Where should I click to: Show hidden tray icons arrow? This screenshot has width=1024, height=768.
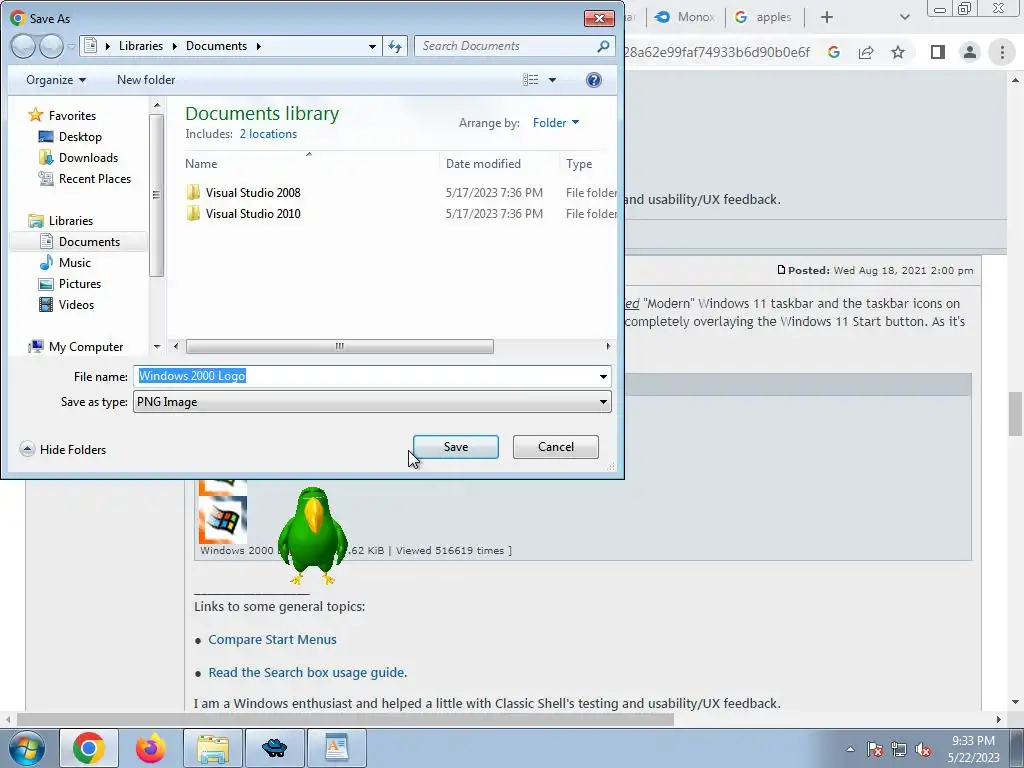(x=850, y=749)
